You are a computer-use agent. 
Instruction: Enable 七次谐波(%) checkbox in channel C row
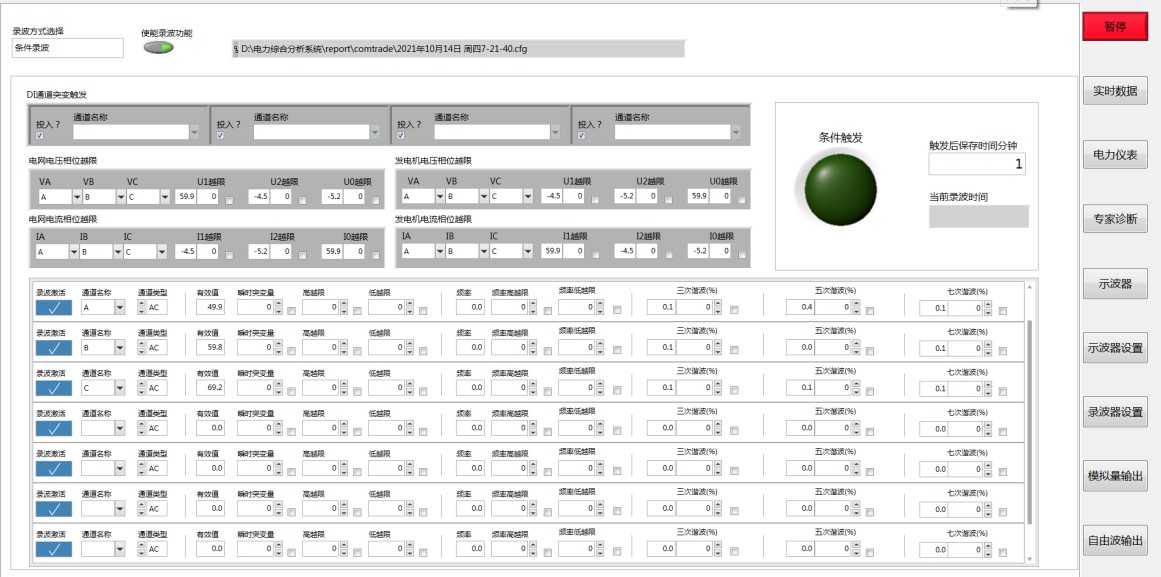(1003, 391)
